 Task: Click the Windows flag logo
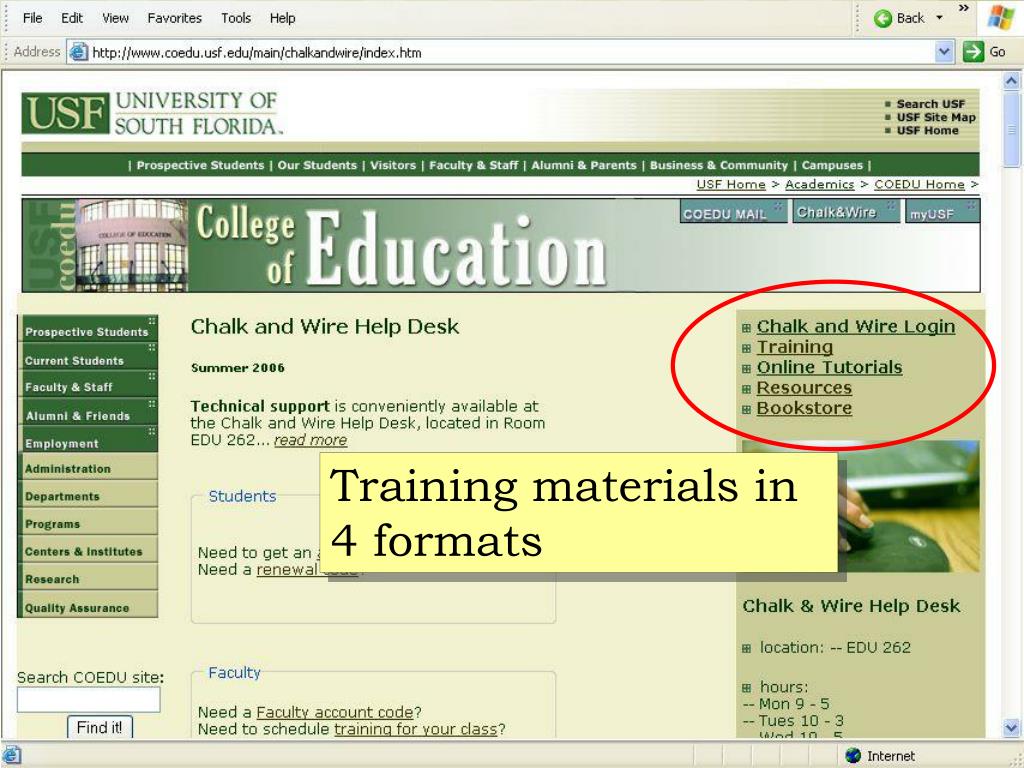coord(1001,18)
